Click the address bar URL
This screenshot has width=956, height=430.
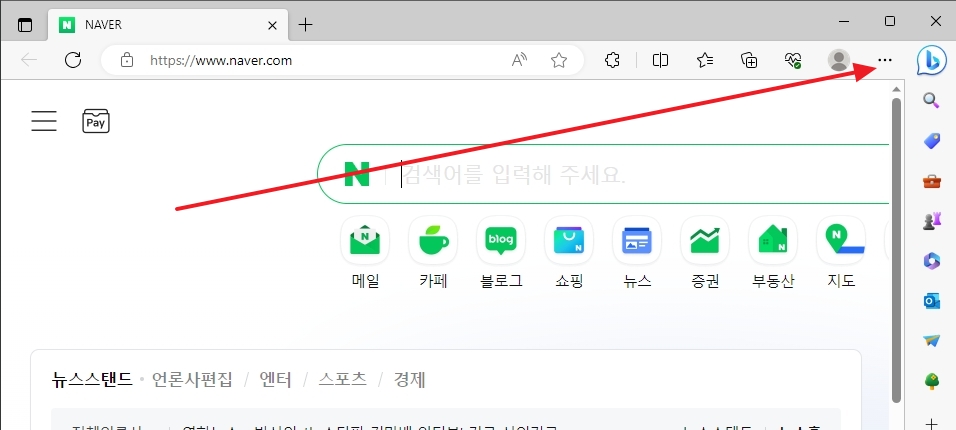tap(221, 60)
